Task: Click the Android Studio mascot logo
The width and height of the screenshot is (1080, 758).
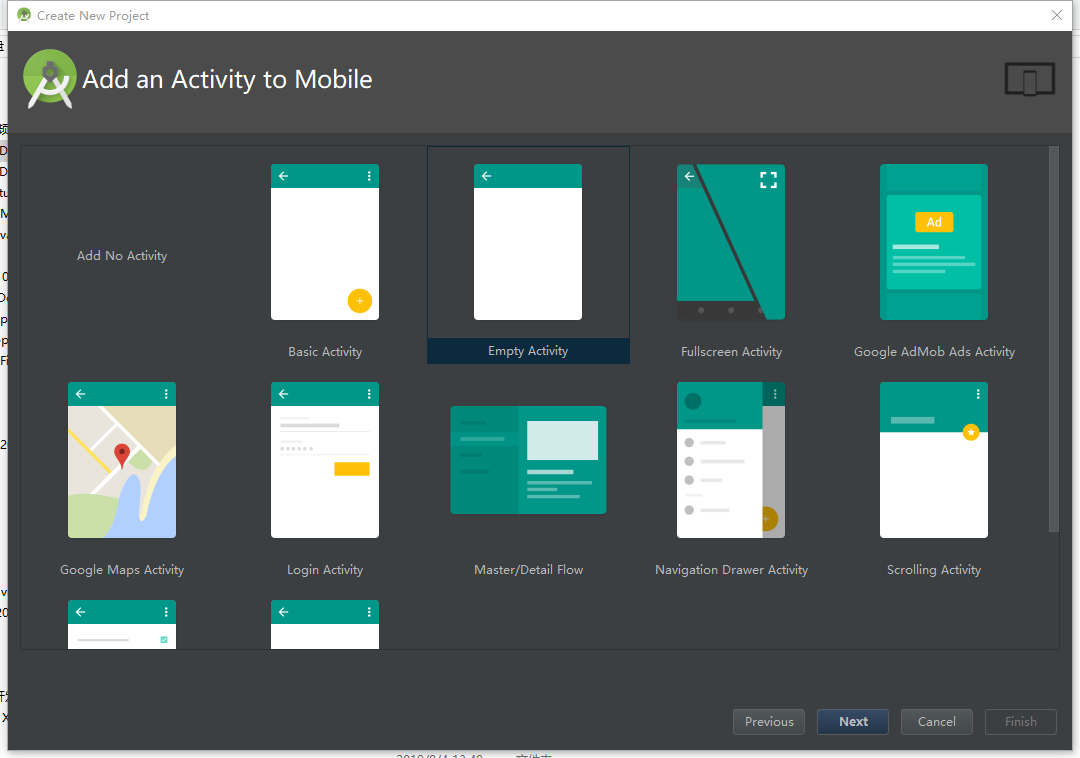Action: [49, 78]
